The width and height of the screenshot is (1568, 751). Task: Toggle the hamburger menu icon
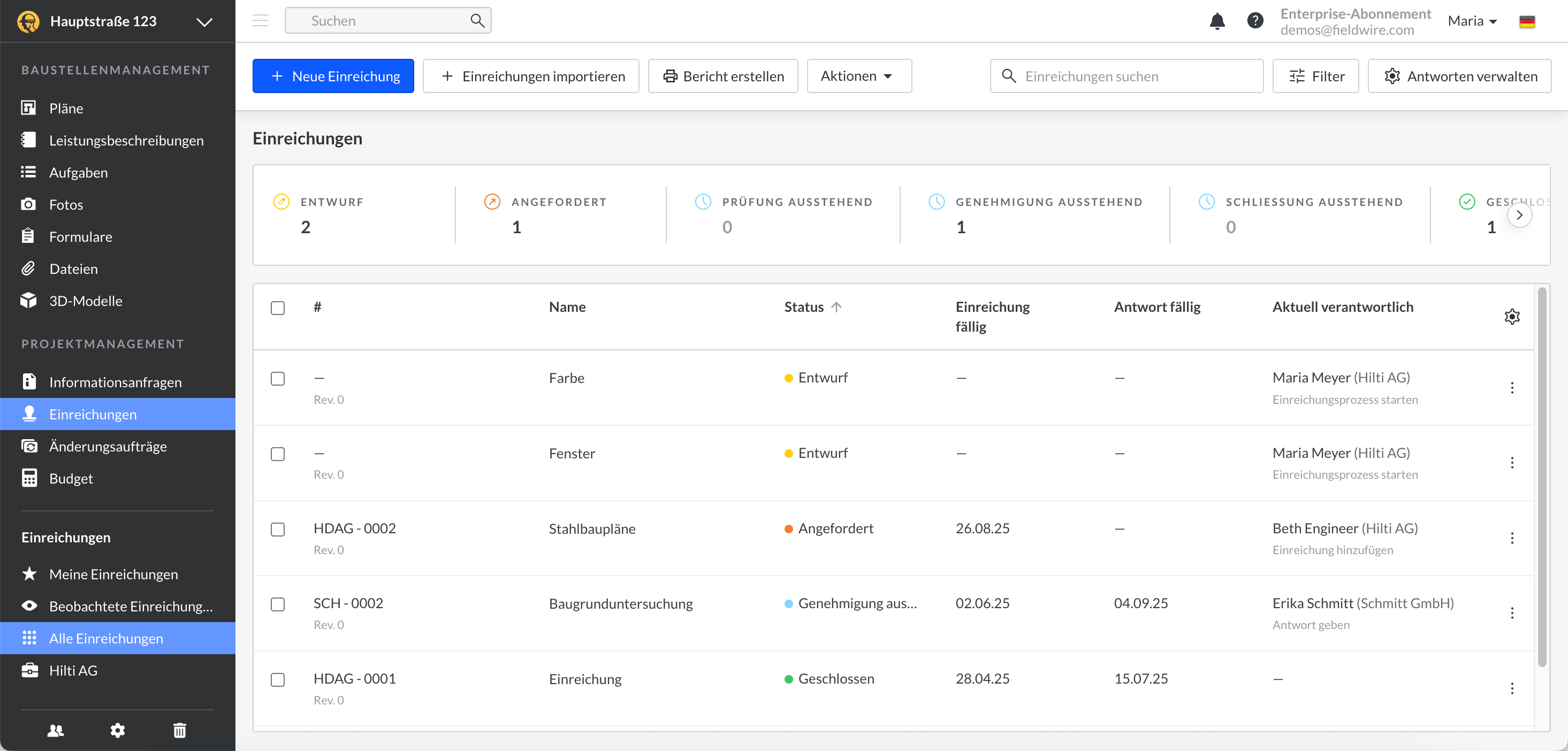pos(261,21)
